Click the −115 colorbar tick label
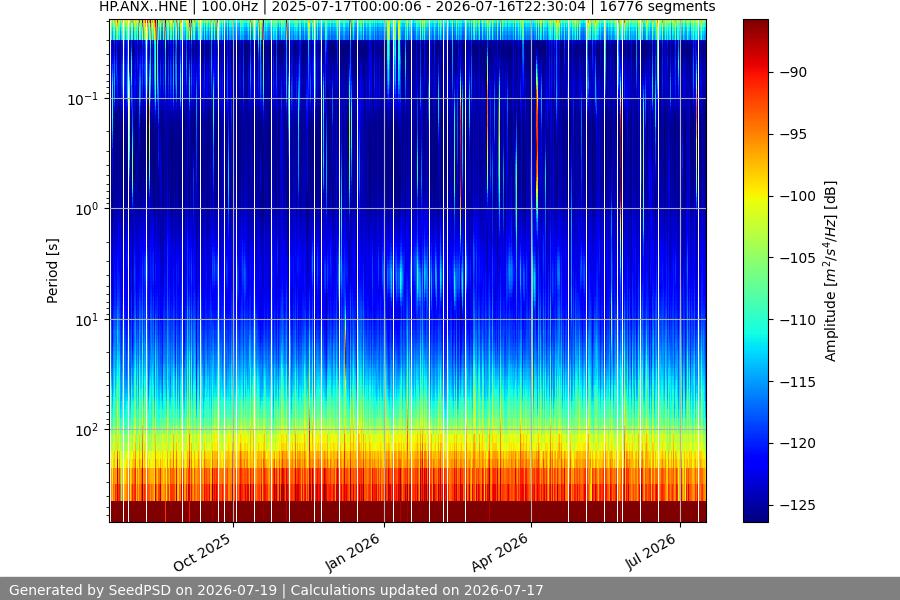Screen dimensions: 900x600 tap(798, 382)
